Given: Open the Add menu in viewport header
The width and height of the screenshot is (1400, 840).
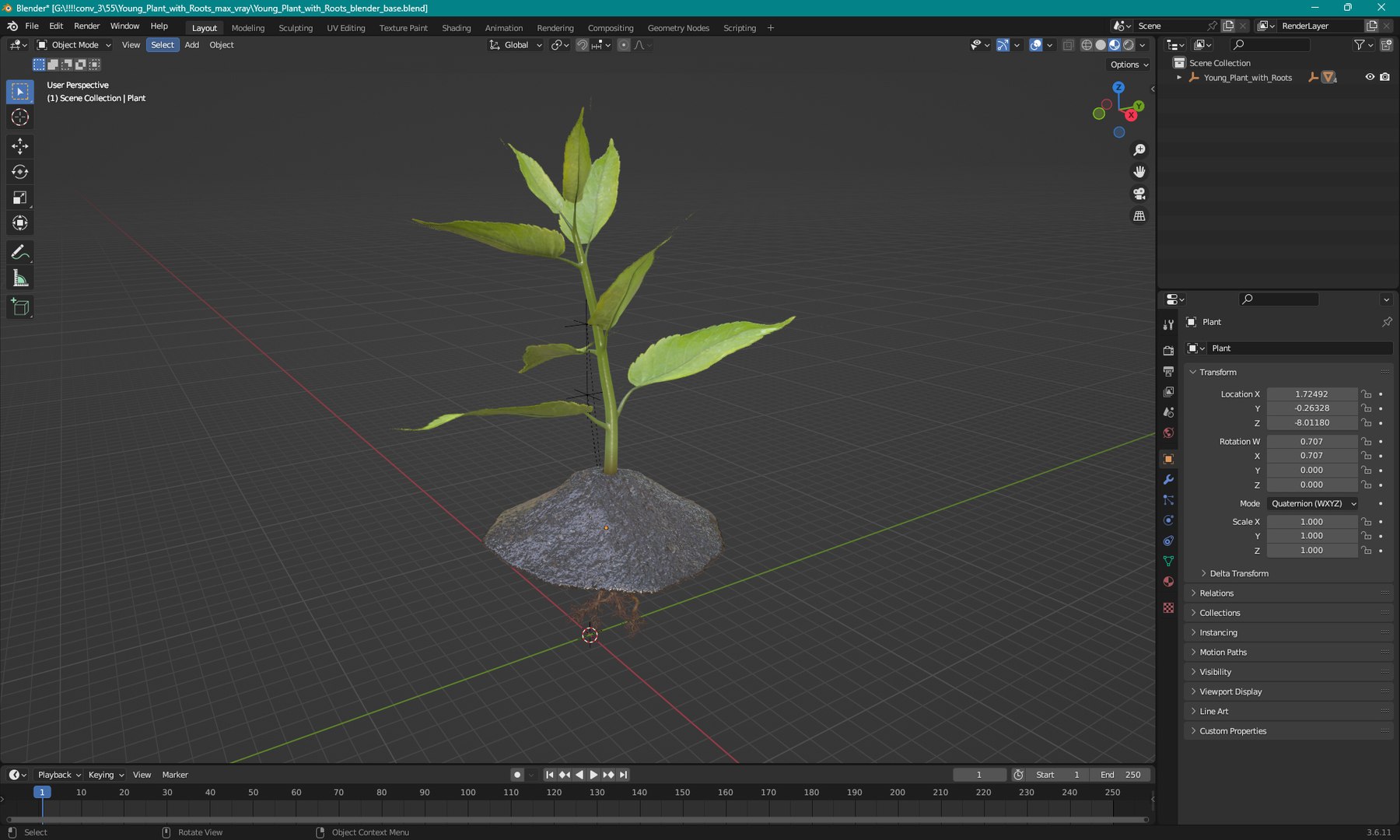Looking at the screenshot, I should (191, 45).
